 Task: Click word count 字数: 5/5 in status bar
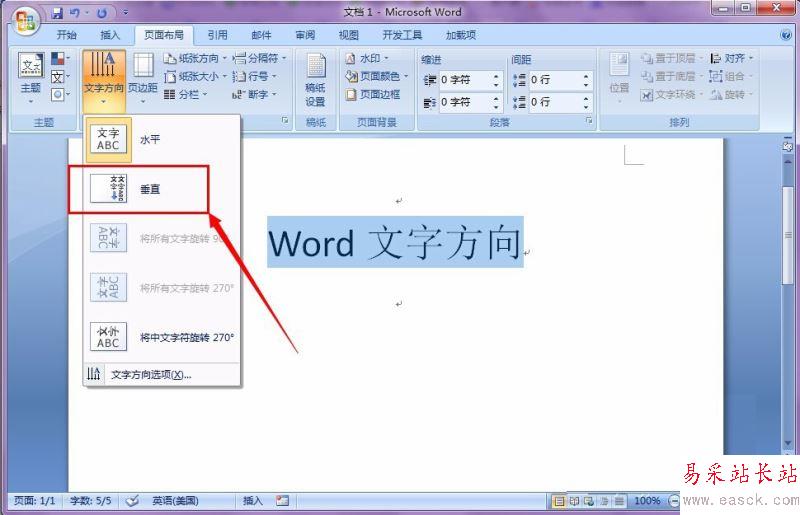90,501
